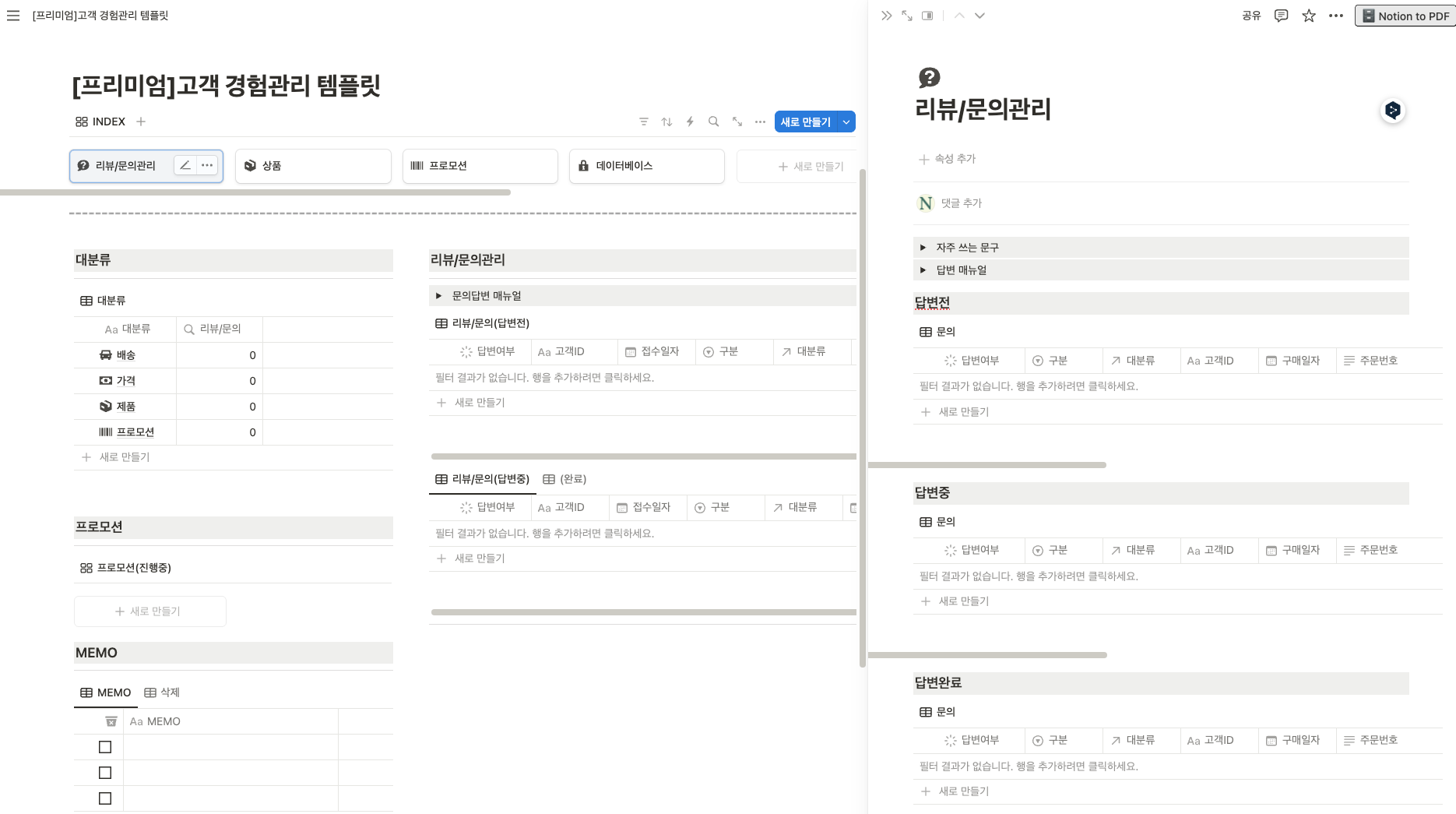The width and height of the screenshot is (1456, 814).
Task: Open the 상품 gallery card
Action: pos(314,166)
